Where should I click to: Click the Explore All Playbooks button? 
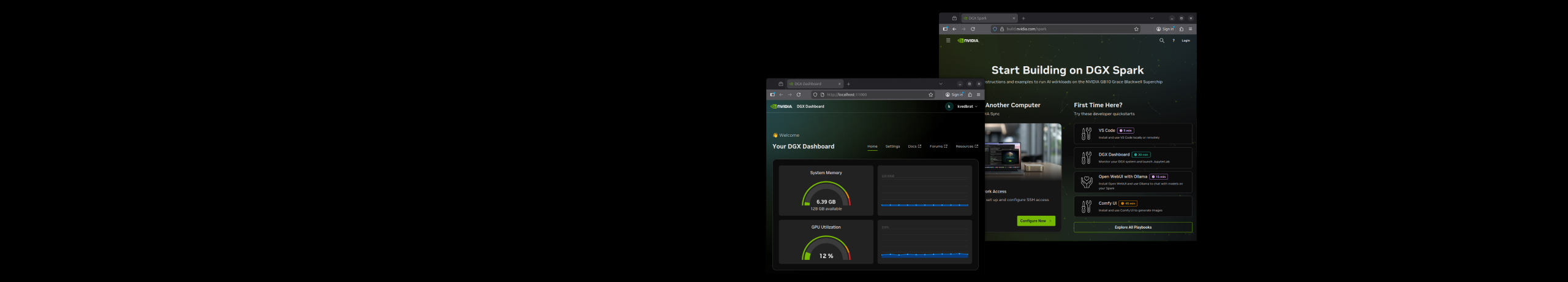(1133, 227)
